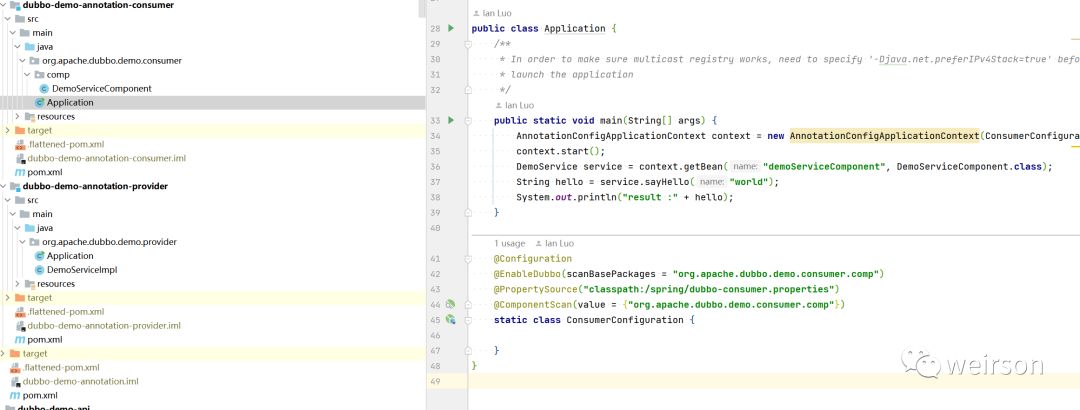
Task: Collapse the comp package folder
Action: click(x=24, y=74)
